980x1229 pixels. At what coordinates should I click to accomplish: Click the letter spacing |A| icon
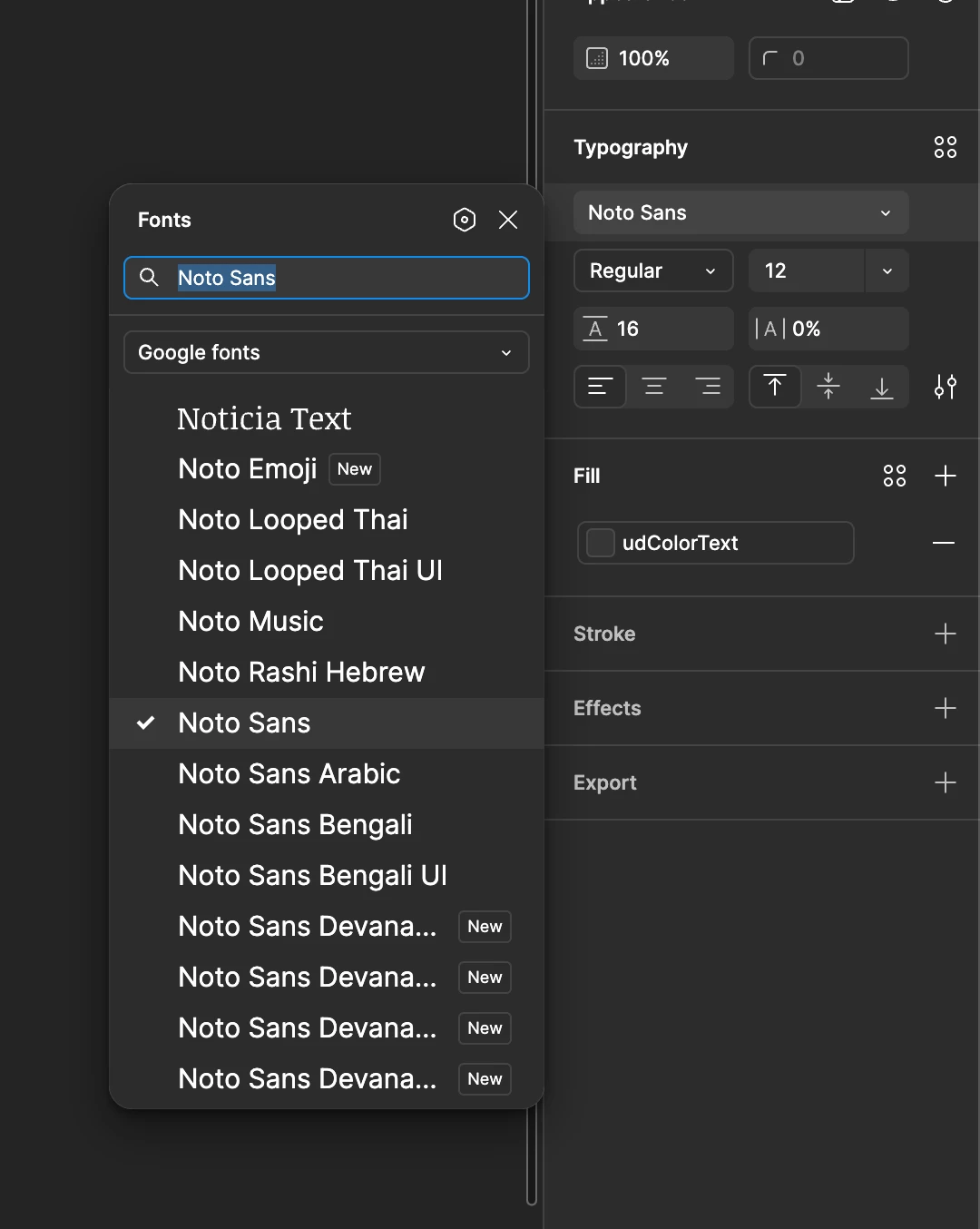[x=770, y=329]
